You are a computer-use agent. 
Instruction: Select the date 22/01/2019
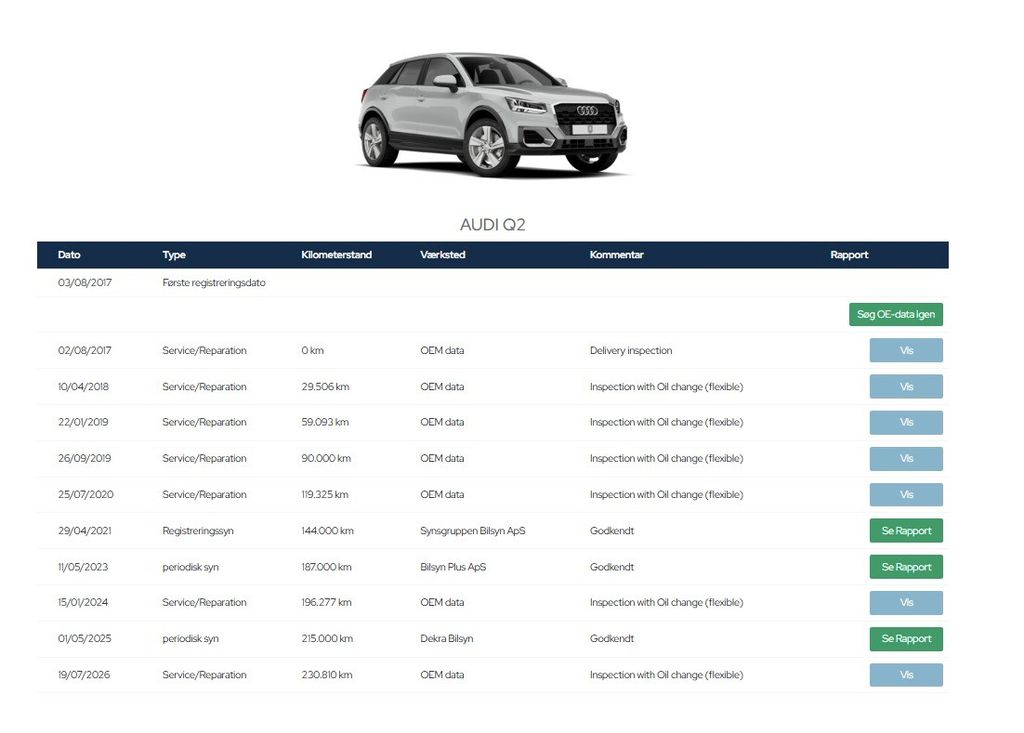pyautogui.click(x=83, y=422)
